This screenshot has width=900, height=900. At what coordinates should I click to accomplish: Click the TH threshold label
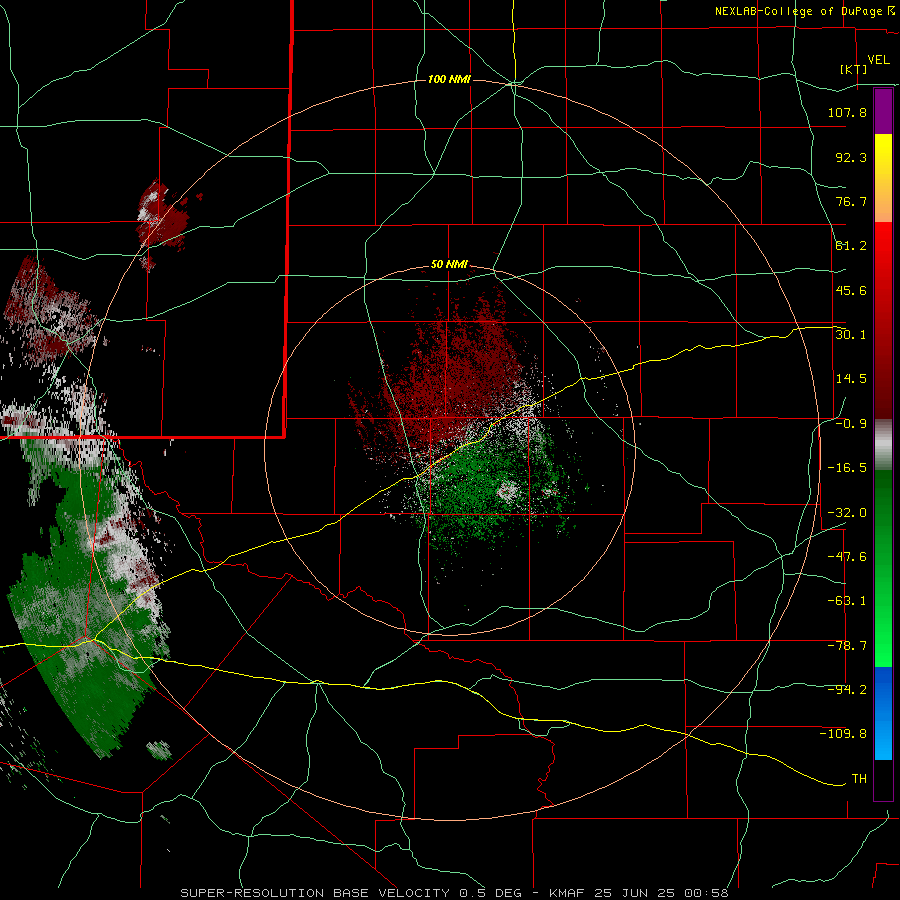(859, 779)
